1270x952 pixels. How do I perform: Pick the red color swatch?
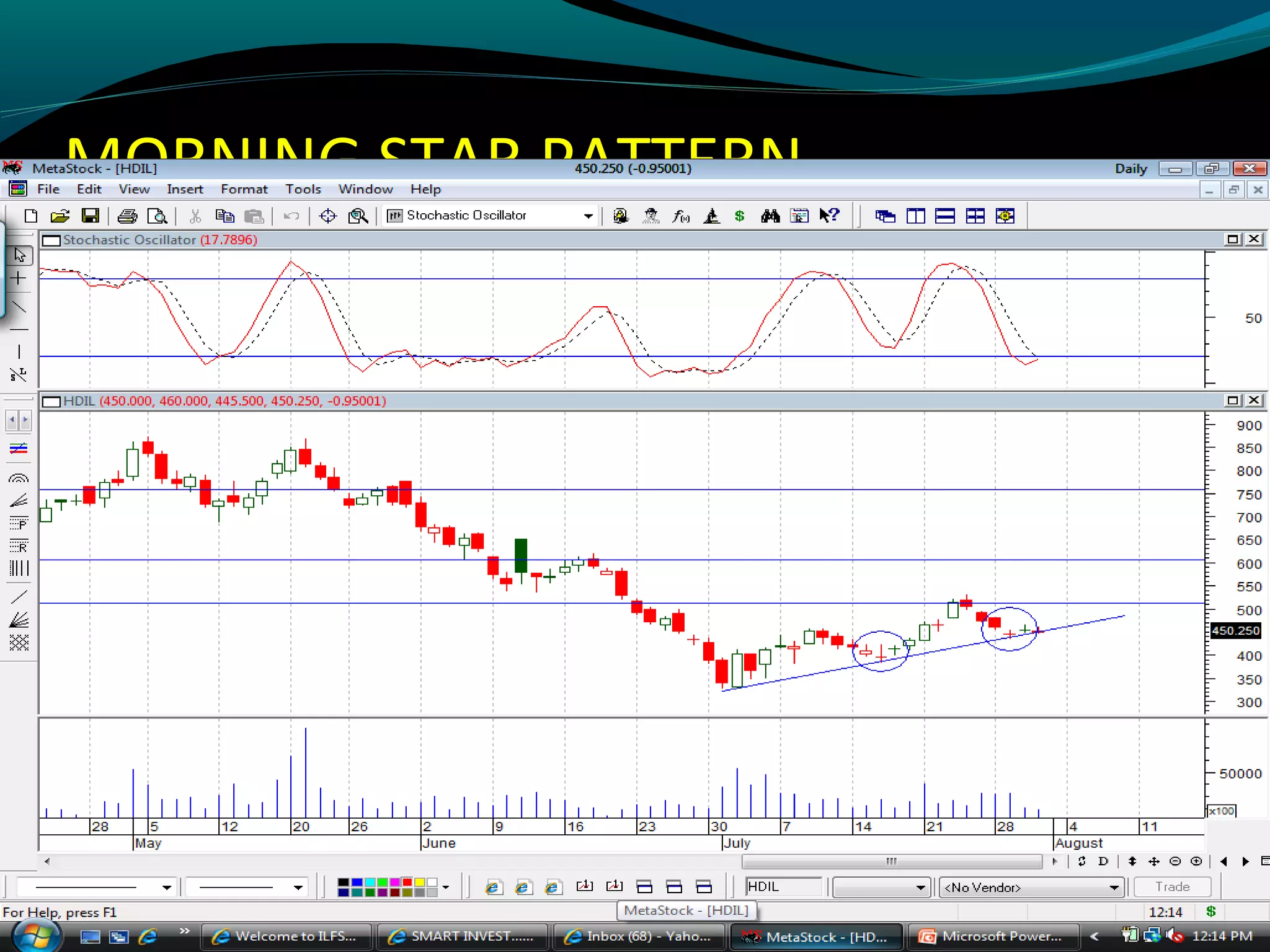click(x=407, y=882)
